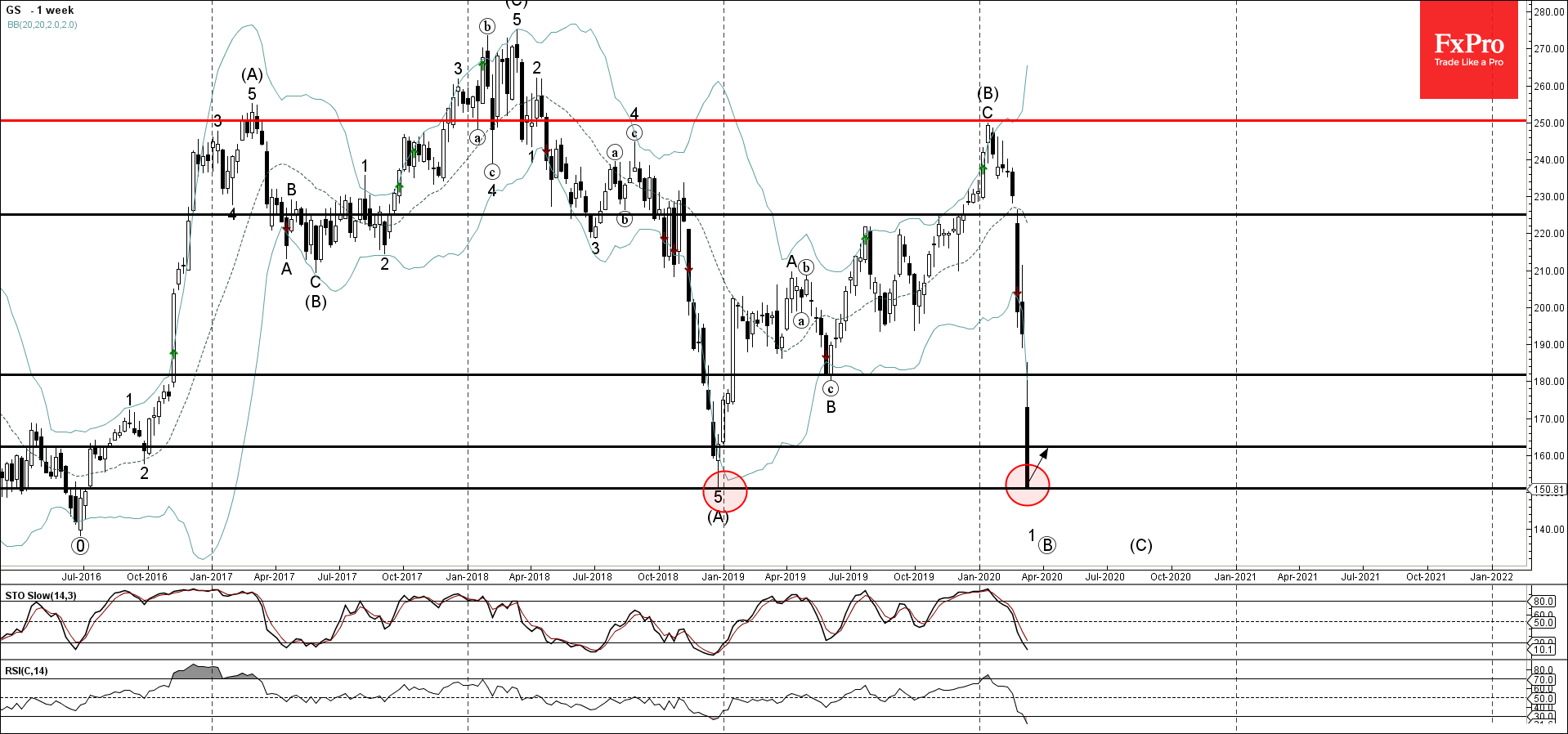1568x734 pixels.
Task: Click the Jan-2022 date axis label
Action: click(x=1491, y=576)
